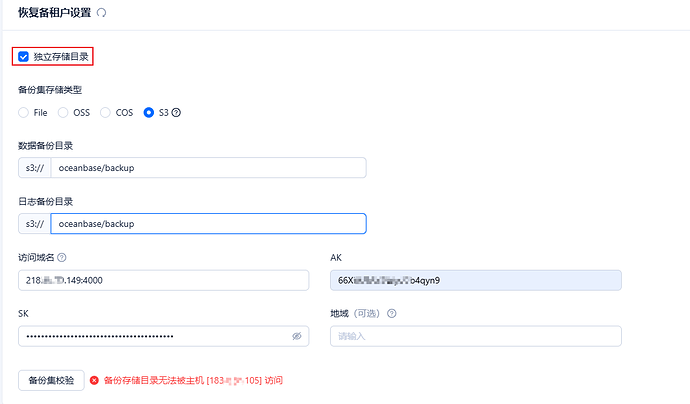Click the red error icon beside validation message

tap(94, 380)
